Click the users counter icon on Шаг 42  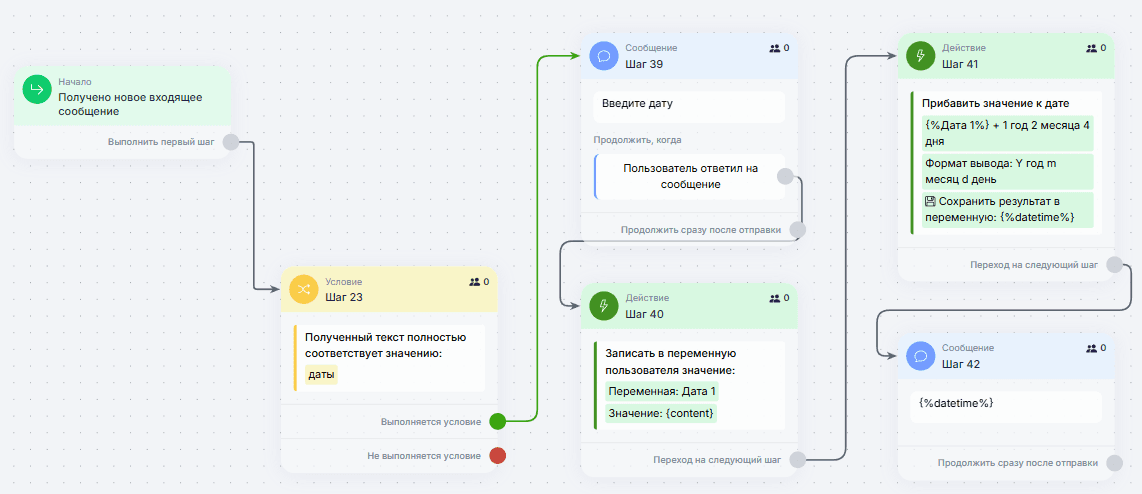click(1091, 348)
